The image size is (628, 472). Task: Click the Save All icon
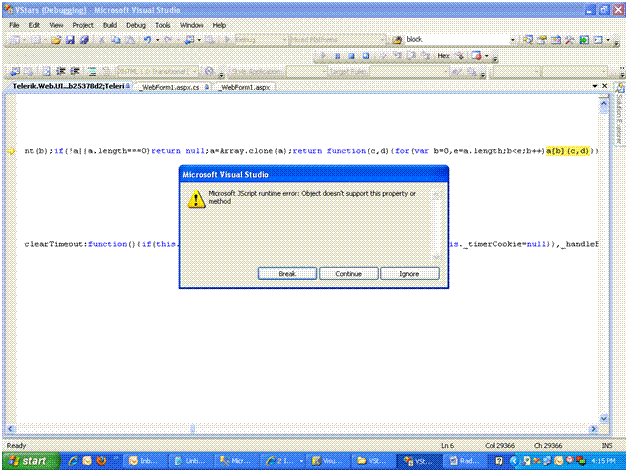click(x=84, y=40)
